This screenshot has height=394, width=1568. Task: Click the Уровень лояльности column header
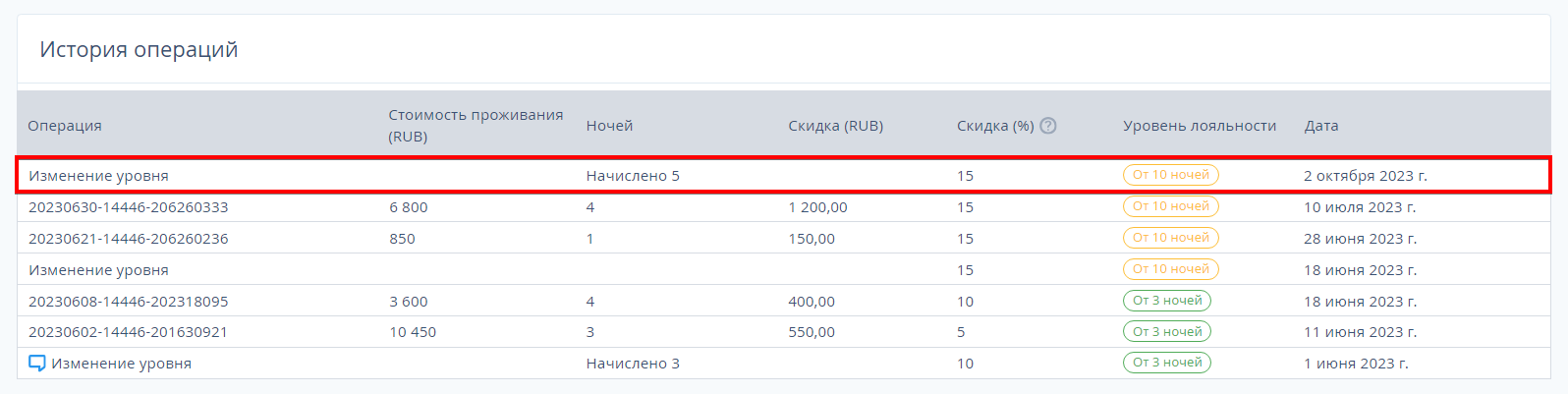1200,126
